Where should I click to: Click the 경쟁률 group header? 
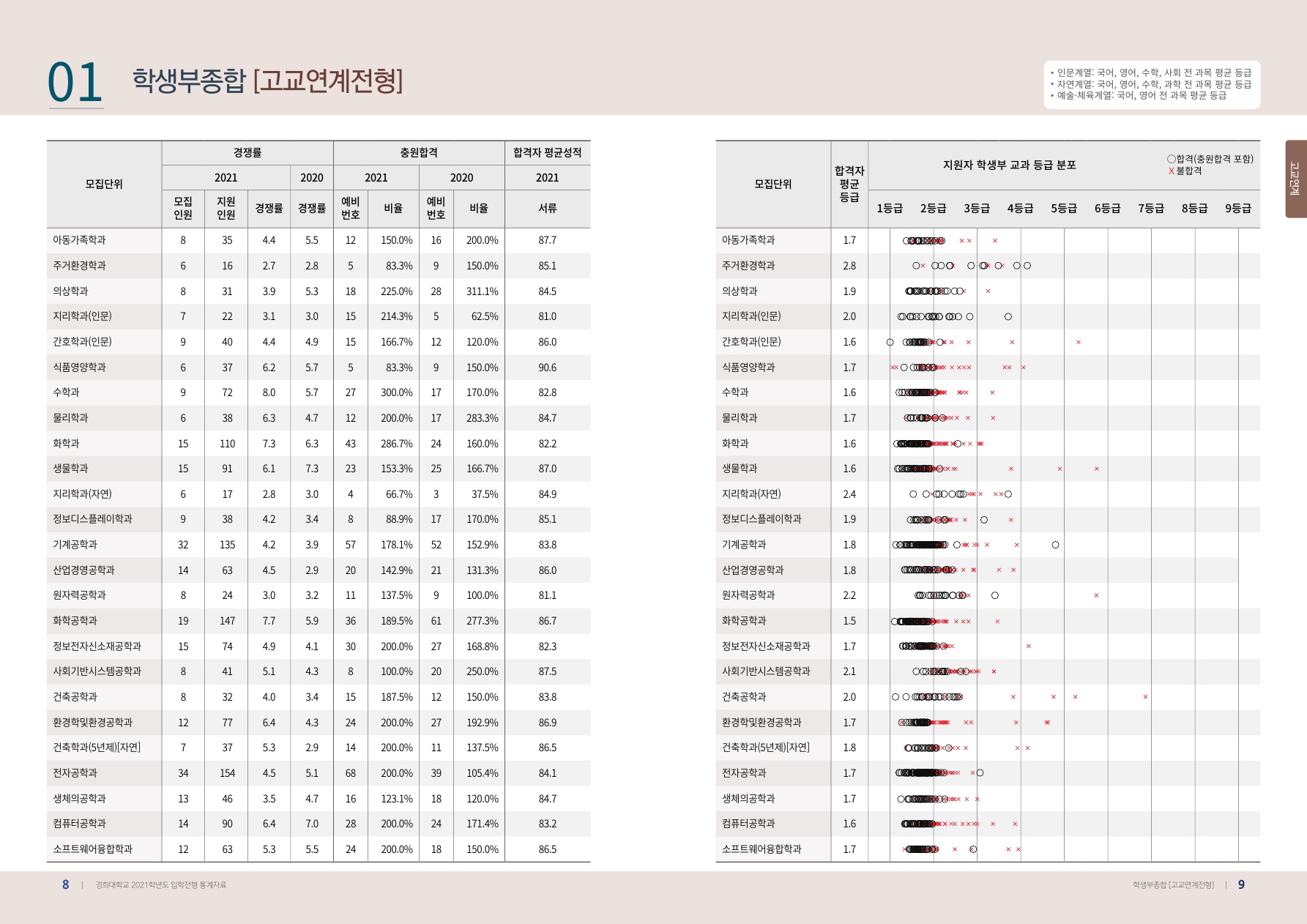[247, 153]
